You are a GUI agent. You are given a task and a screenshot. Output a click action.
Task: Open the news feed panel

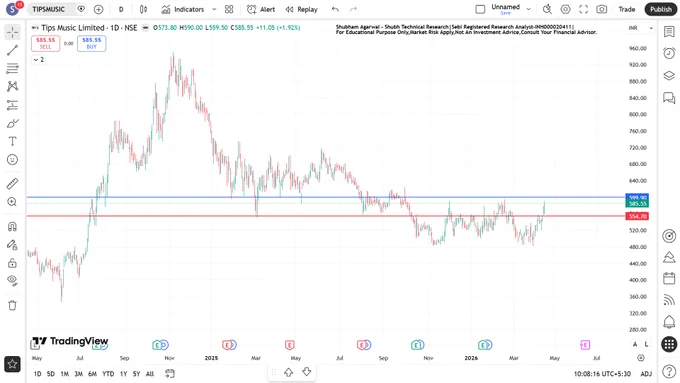tap(669, 300)
